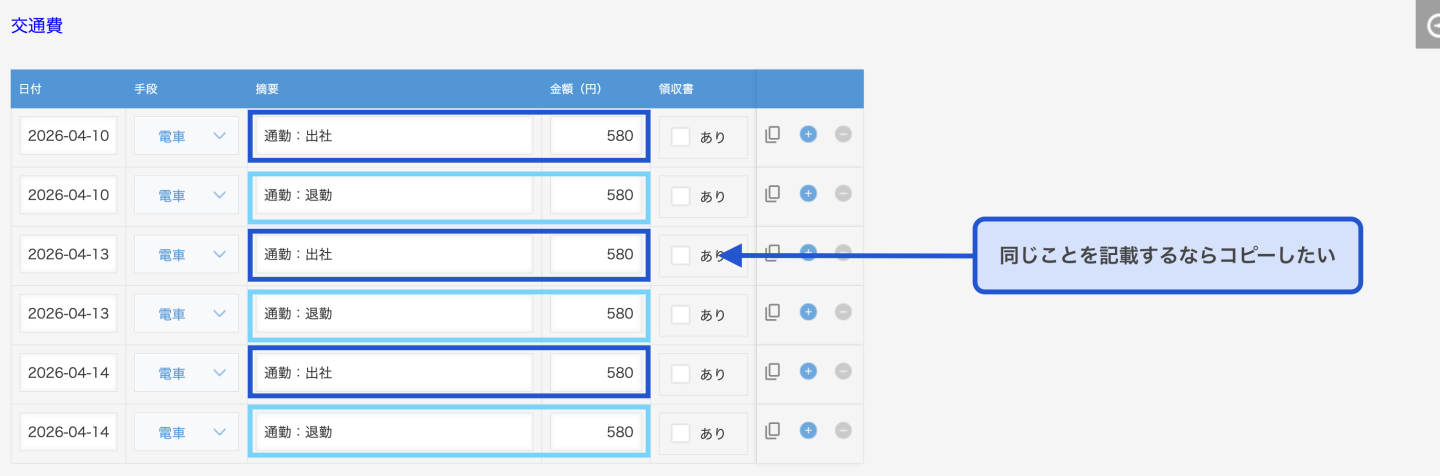Tick あり checkbox for 2026-04-14 通勤：退勤

pyautogui.click(x=681, y=433)
